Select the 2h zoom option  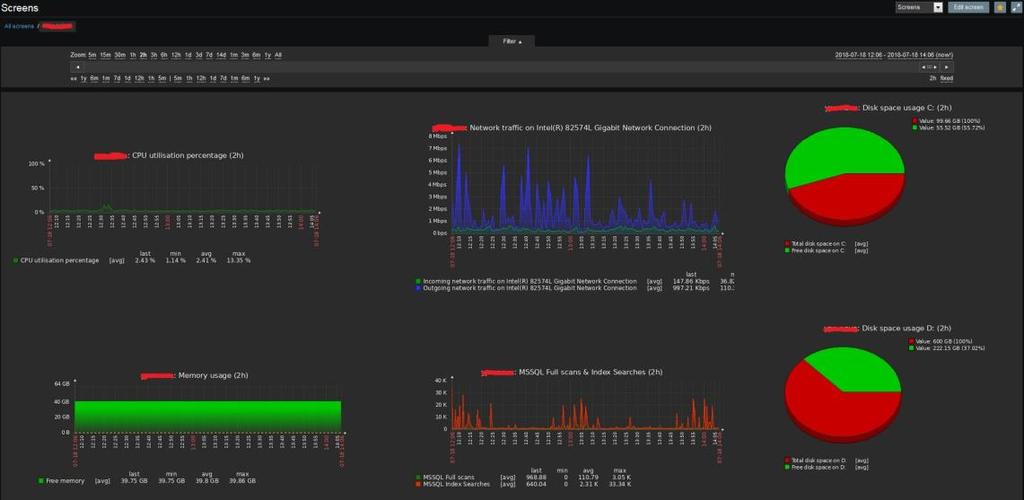point(143,55)
